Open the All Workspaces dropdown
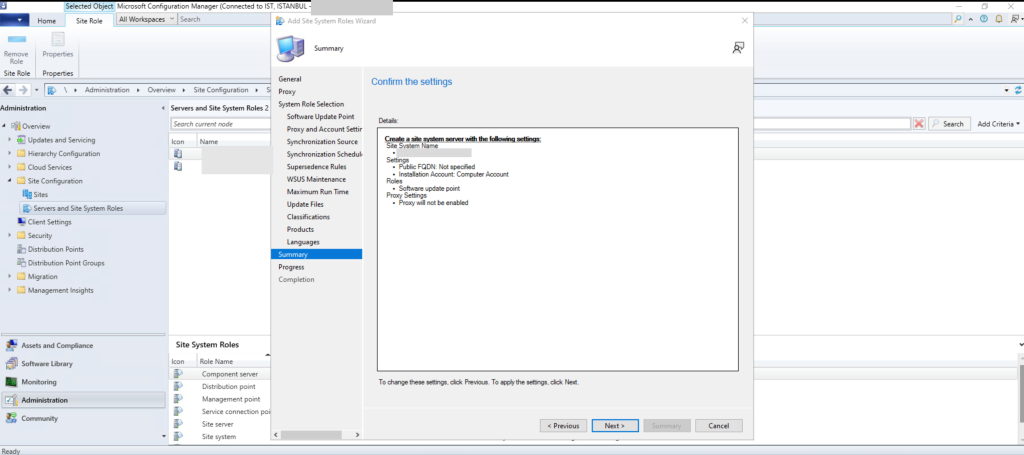The image size is (1024, 455). click(x=145, y=19)
